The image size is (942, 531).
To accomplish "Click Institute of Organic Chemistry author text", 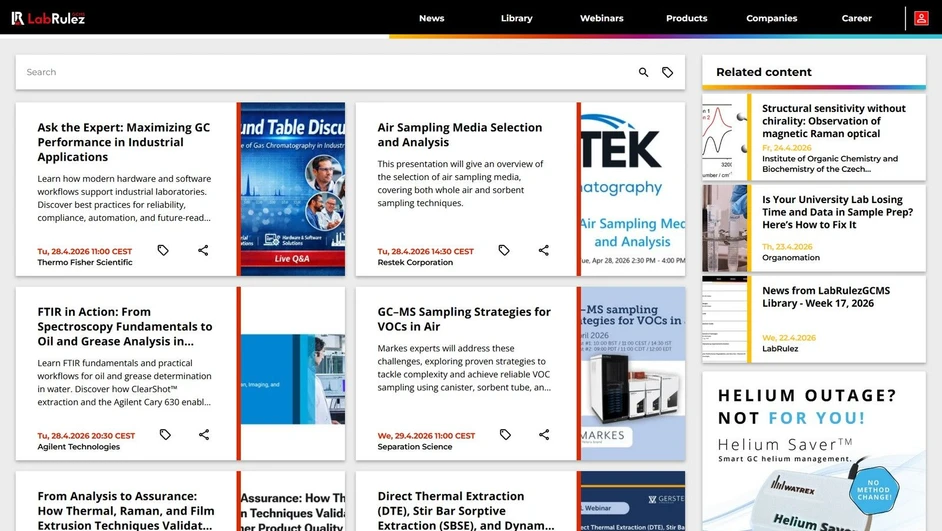I will pyautogui.click(x=830, y=164).
